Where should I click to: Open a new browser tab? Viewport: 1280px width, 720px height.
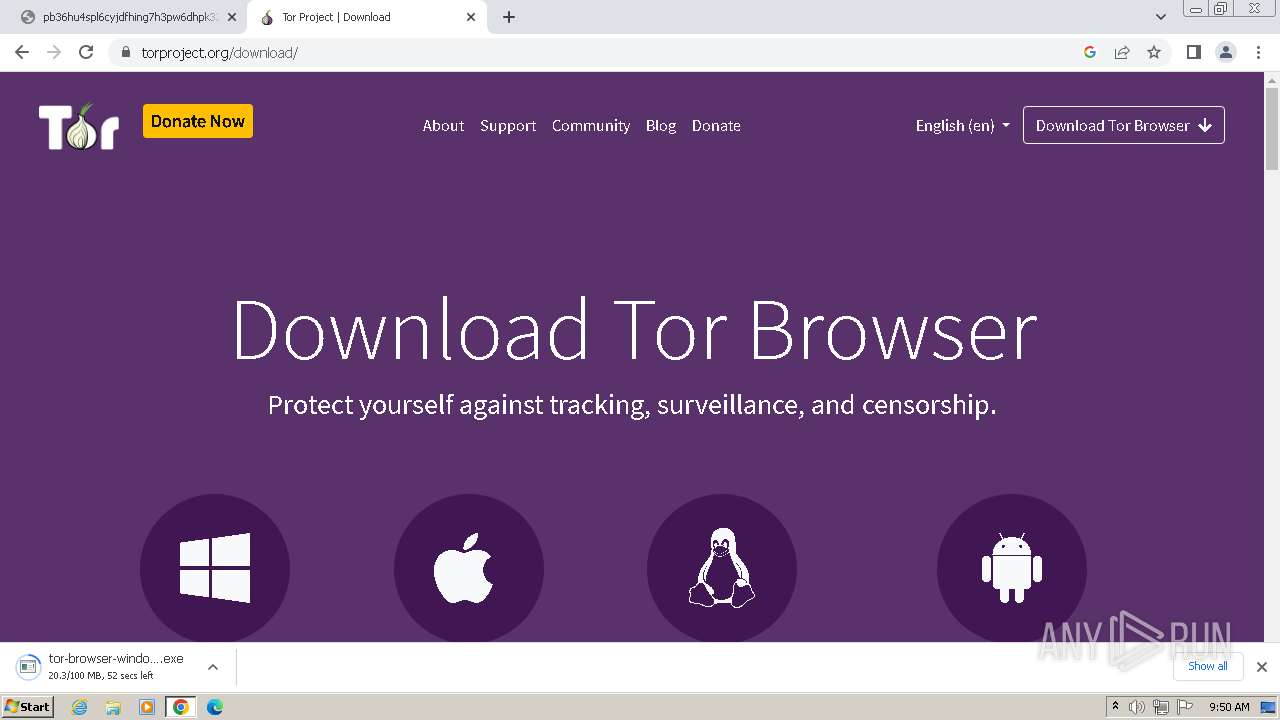pyautogui.click(x=509, y=17)
